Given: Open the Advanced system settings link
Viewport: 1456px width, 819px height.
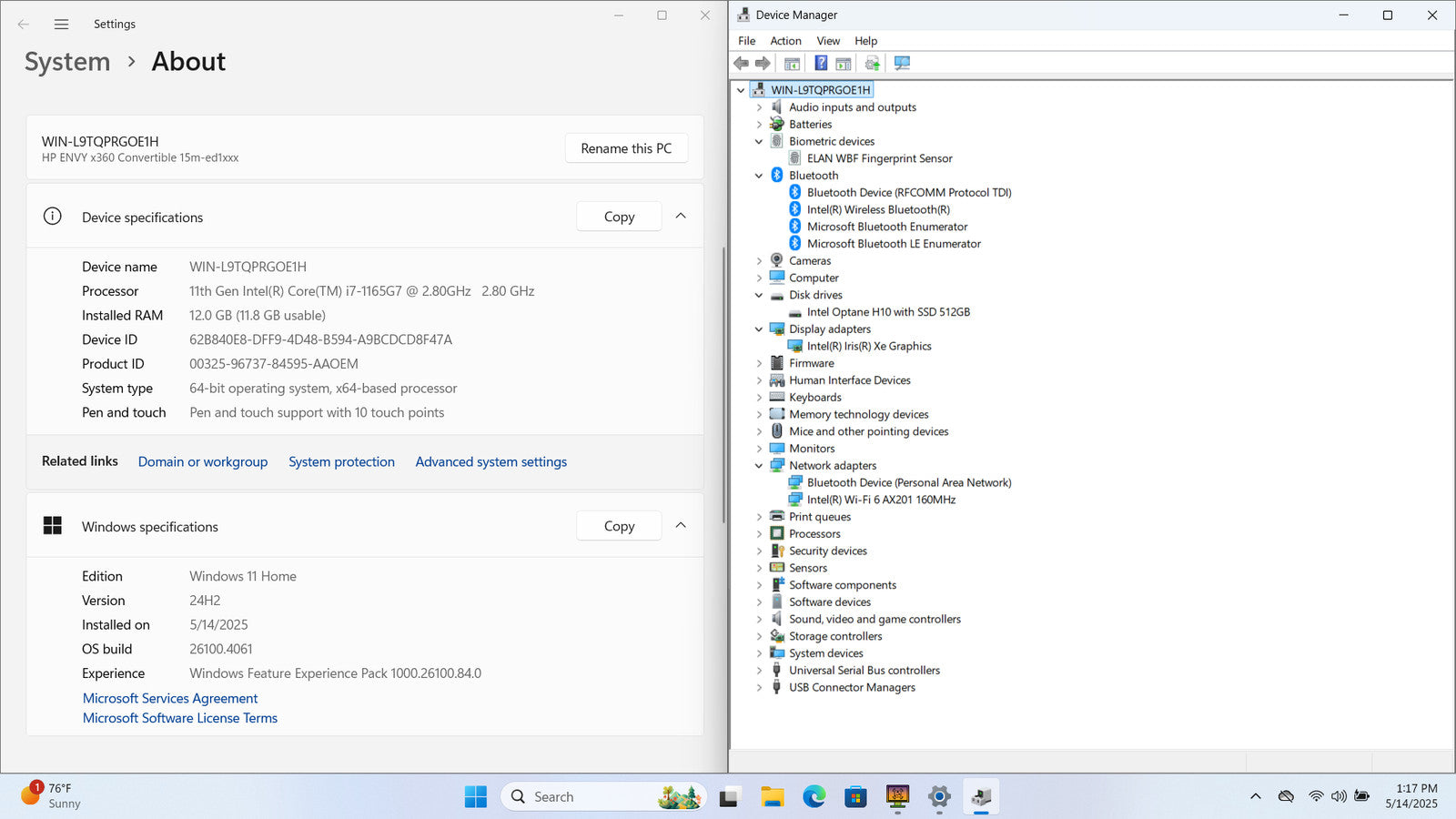Looking at the screenshot, I should tap(490, 462).
